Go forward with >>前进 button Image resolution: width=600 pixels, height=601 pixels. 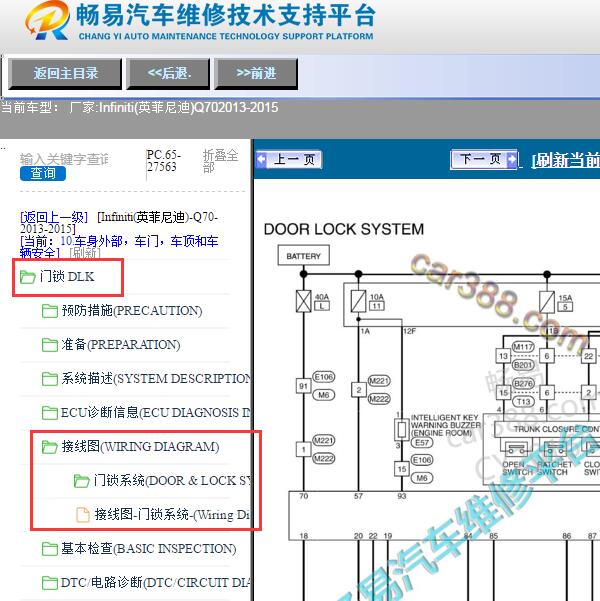point(256,74)
